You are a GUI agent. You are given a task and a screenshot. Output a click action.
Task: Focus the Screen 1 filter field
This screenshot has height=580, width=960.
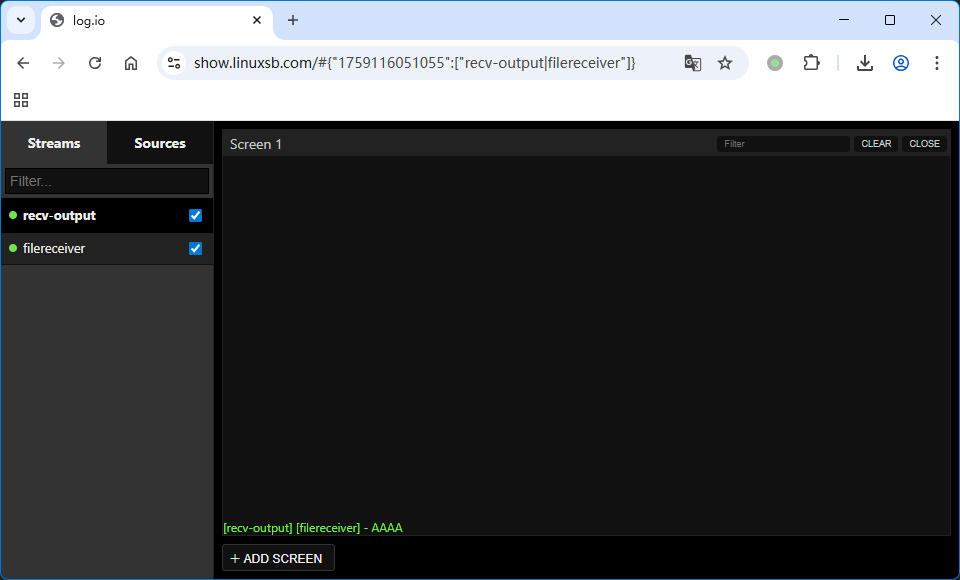click(783, 144)
